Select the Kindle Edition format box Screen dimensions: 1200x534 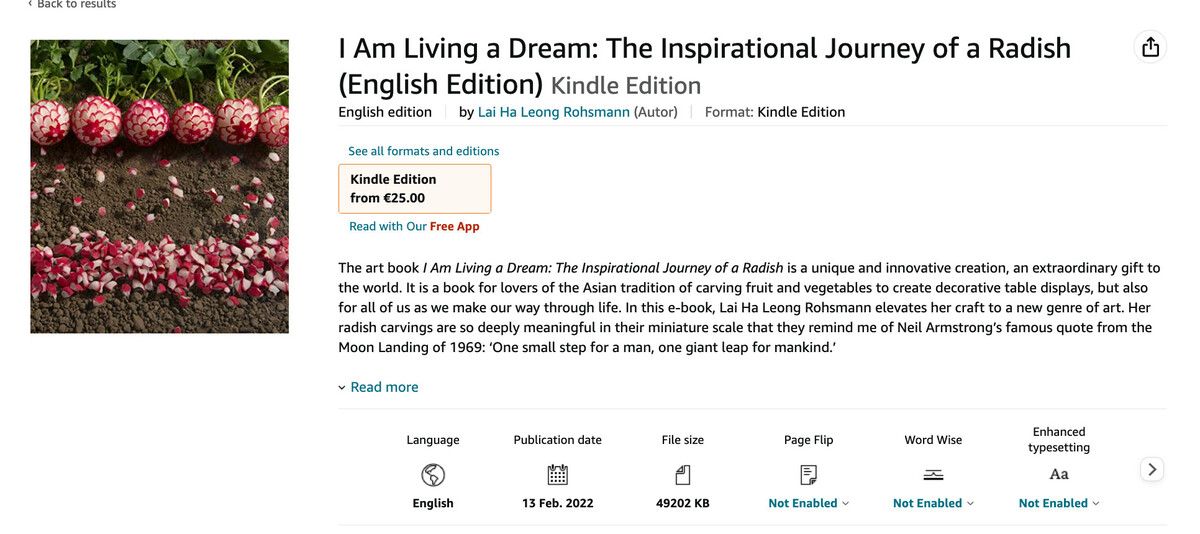tap(415, 189)
